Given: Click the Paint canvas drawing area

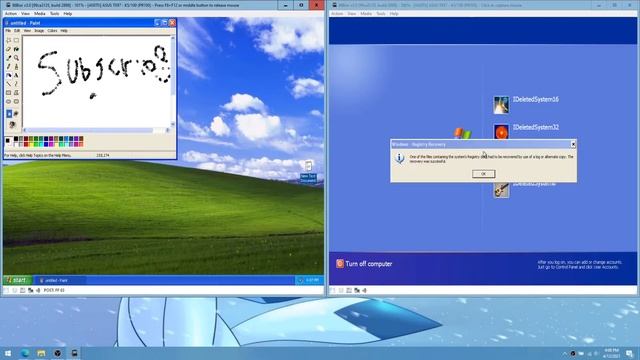Looking at the screenshot, I should coord(96,81).
